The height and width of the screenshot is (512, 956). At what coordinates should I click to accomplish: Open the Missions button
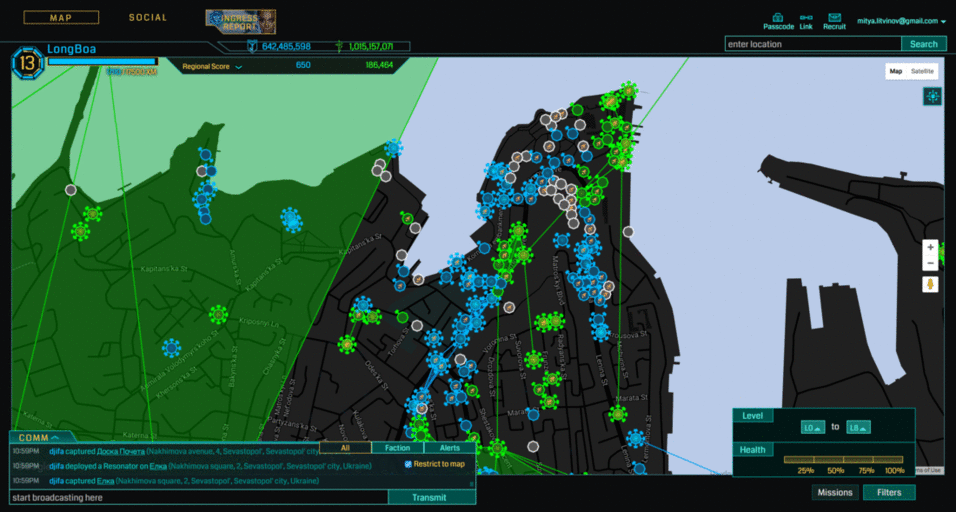pyautogui.click(x=835, y=492)
